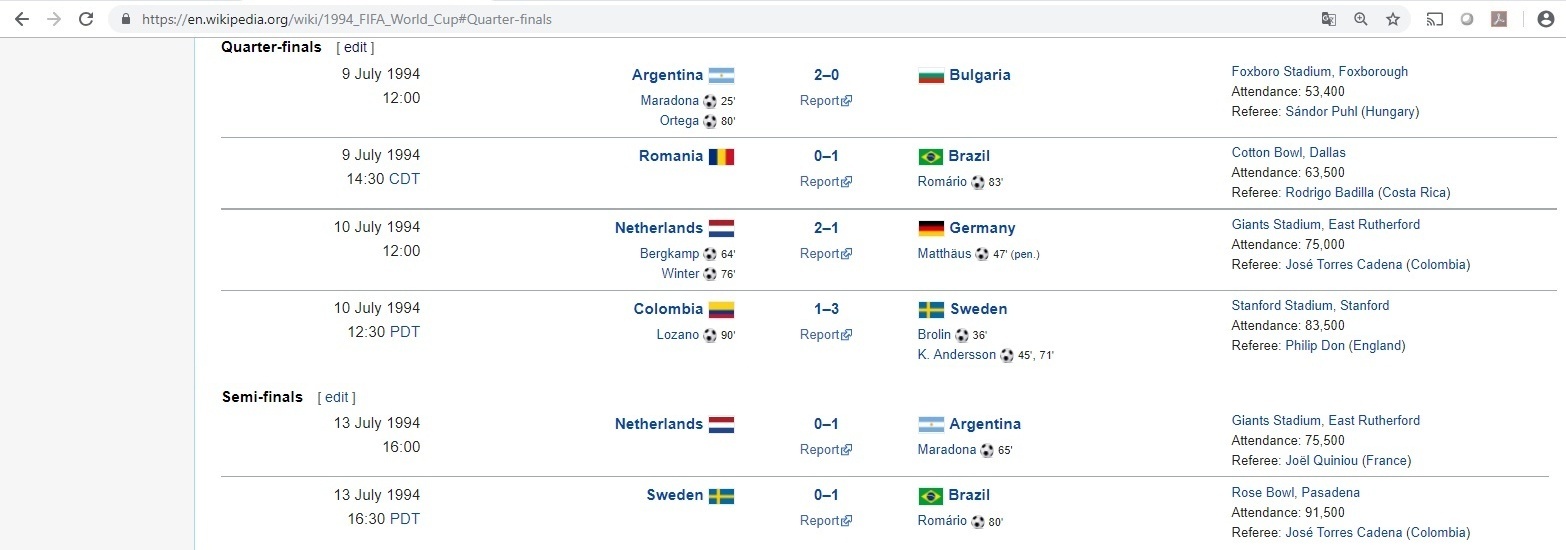Open the PDT time zone link for Colombia match

click(x=405, y=331)
